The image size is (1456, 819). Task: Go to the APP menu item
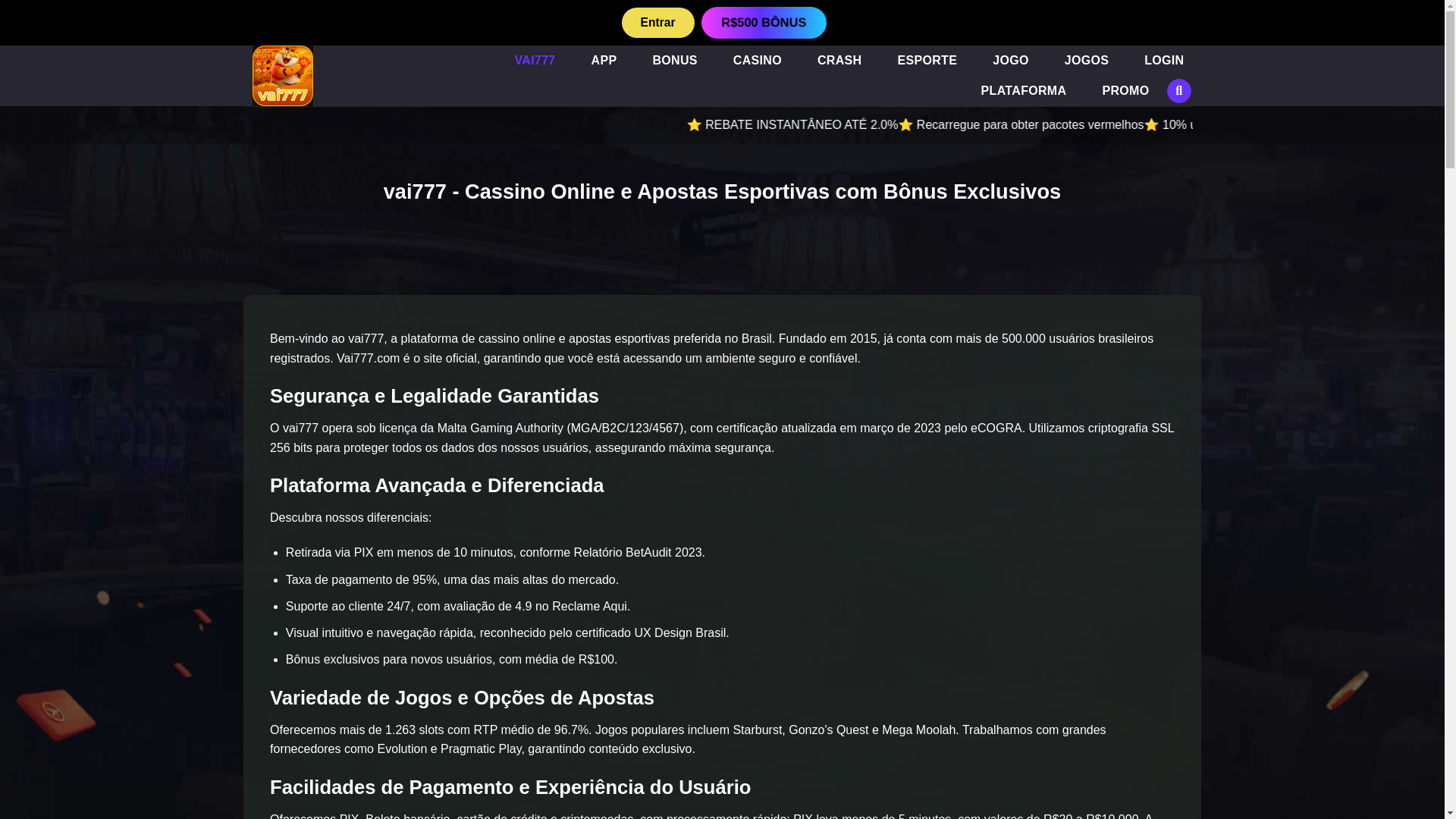pos(604,61)
